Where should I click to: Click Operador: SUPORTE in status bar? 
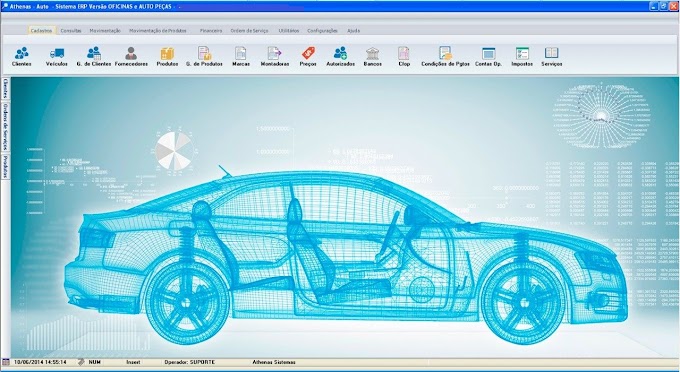(x=190, y=362)
